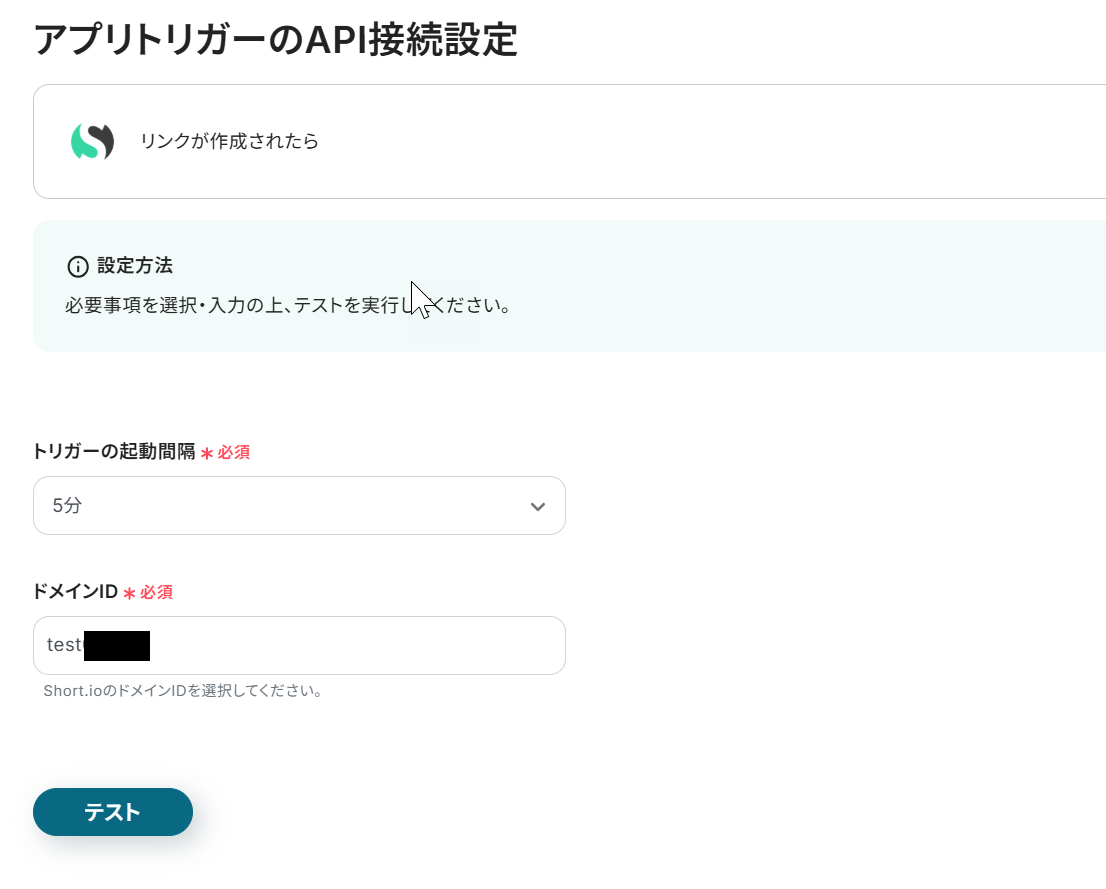The image size is (1106, 889).
Task: Expand the chevron arrow on the 5分 dropdown
Action: coord(538,507)
